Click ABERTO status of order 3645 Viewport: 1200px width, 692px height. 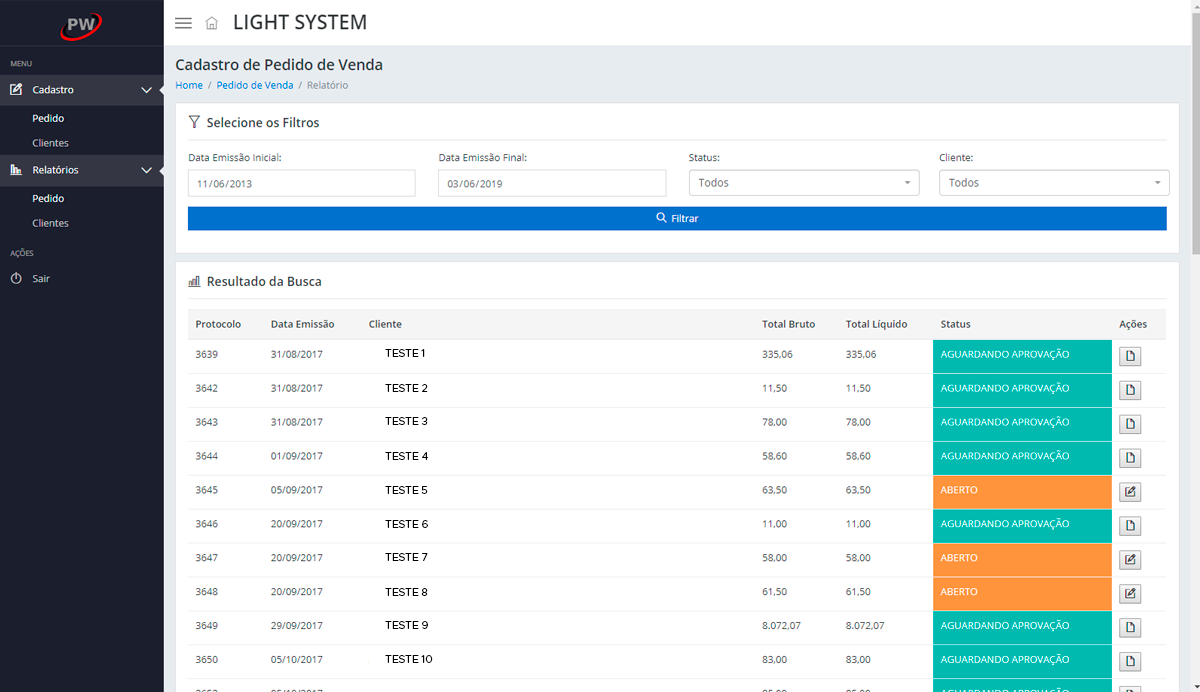point(1022,492)
